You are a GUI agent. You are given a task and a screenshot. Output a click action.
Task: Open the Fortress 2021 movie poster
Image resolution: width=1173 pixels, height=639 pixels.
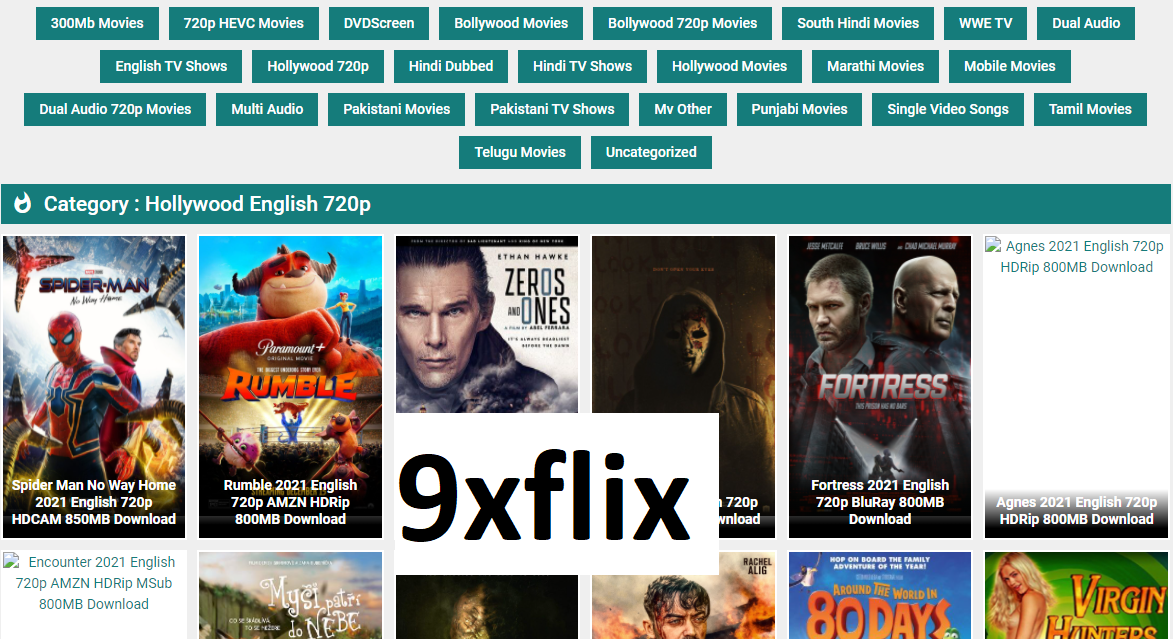[880, 387]
